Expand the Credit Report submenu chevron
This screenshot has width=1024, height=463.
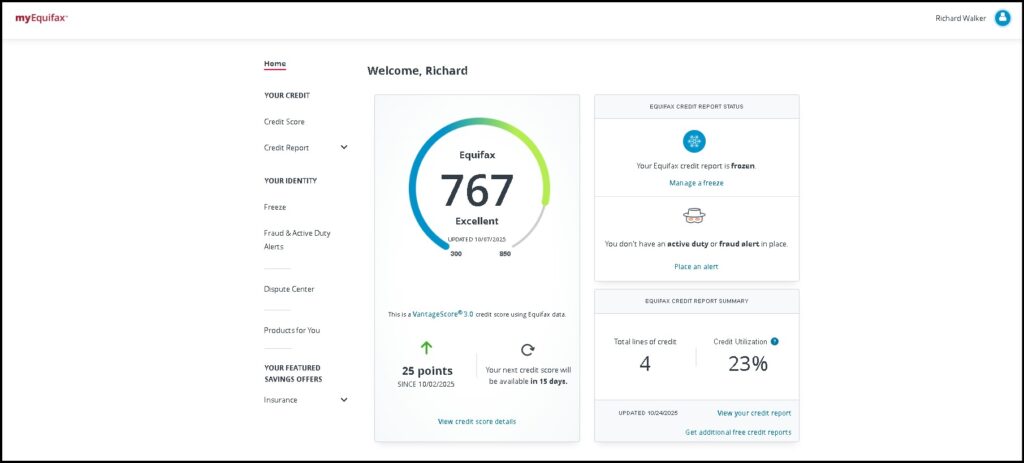[x=344, y=147]
